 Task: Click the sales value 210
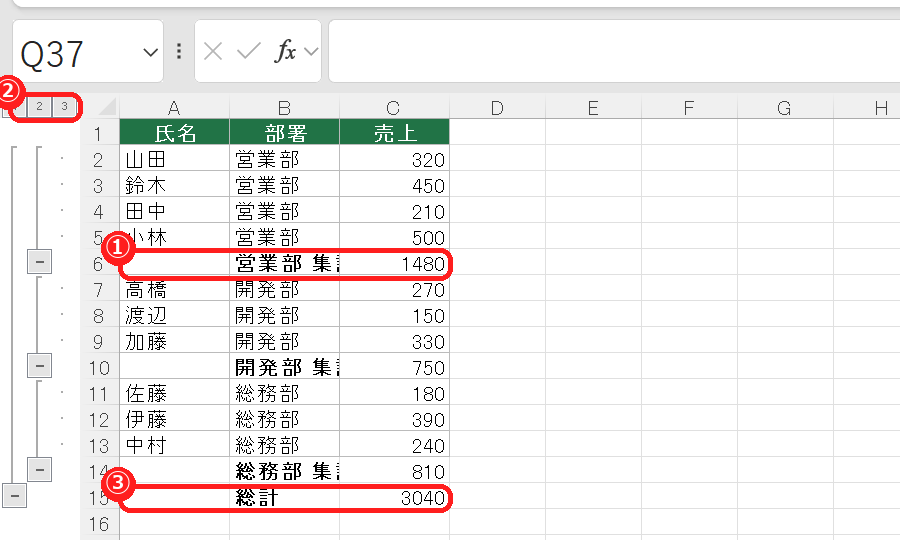point(394,211)
